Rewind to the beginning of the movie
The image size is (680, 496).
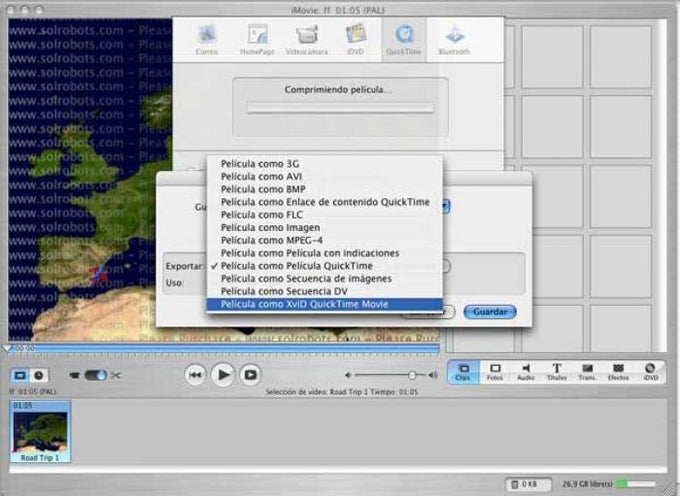click(x=196, y=375)
